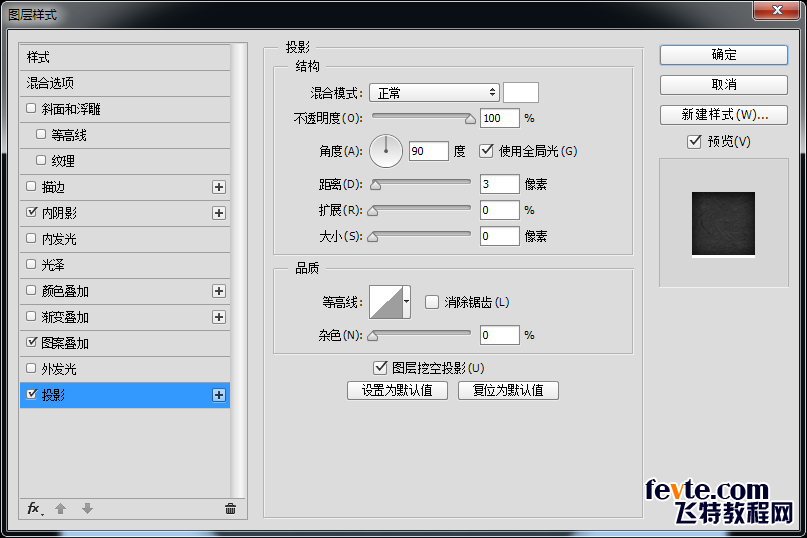Close the 图层样式 dialog

[x=778, y=10]
